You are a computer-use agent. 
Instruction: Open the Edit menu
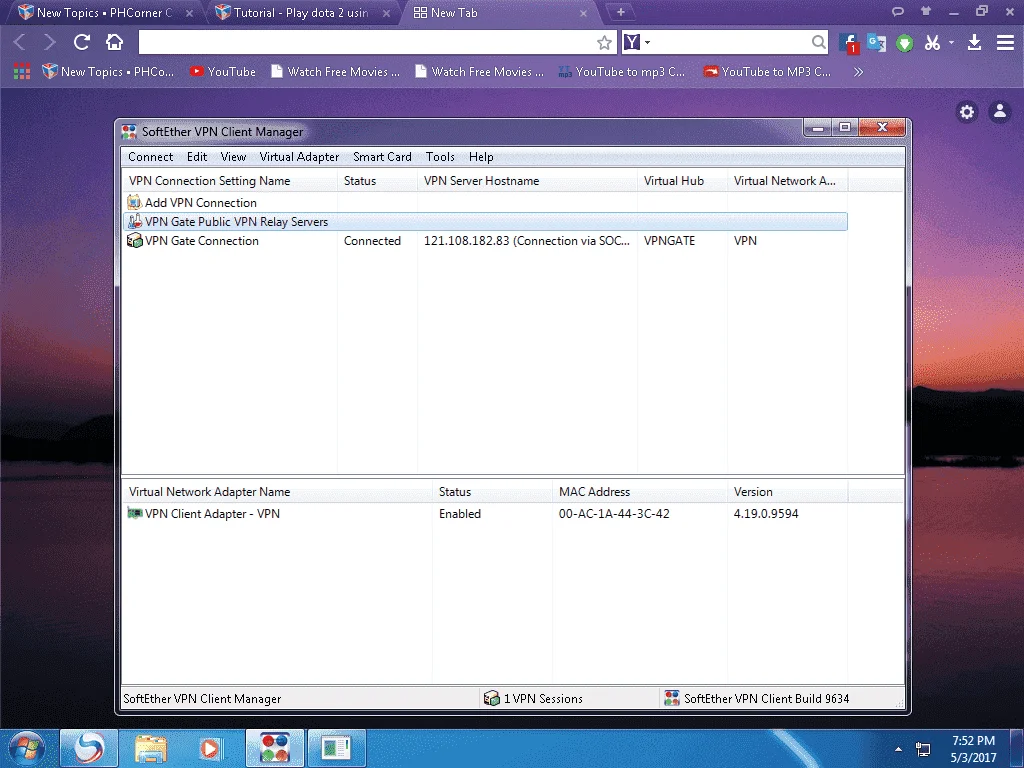[x=197, y=157]
